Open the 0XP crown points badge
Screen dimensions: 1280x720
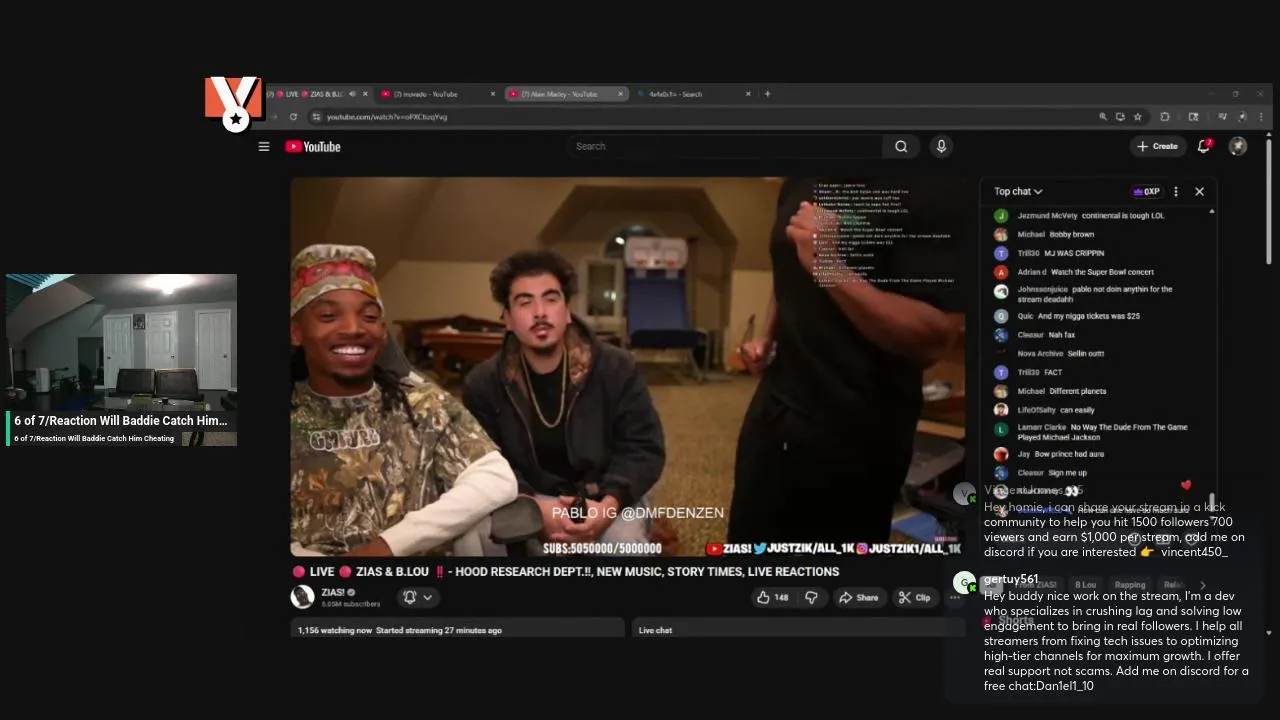[1146, 191]
